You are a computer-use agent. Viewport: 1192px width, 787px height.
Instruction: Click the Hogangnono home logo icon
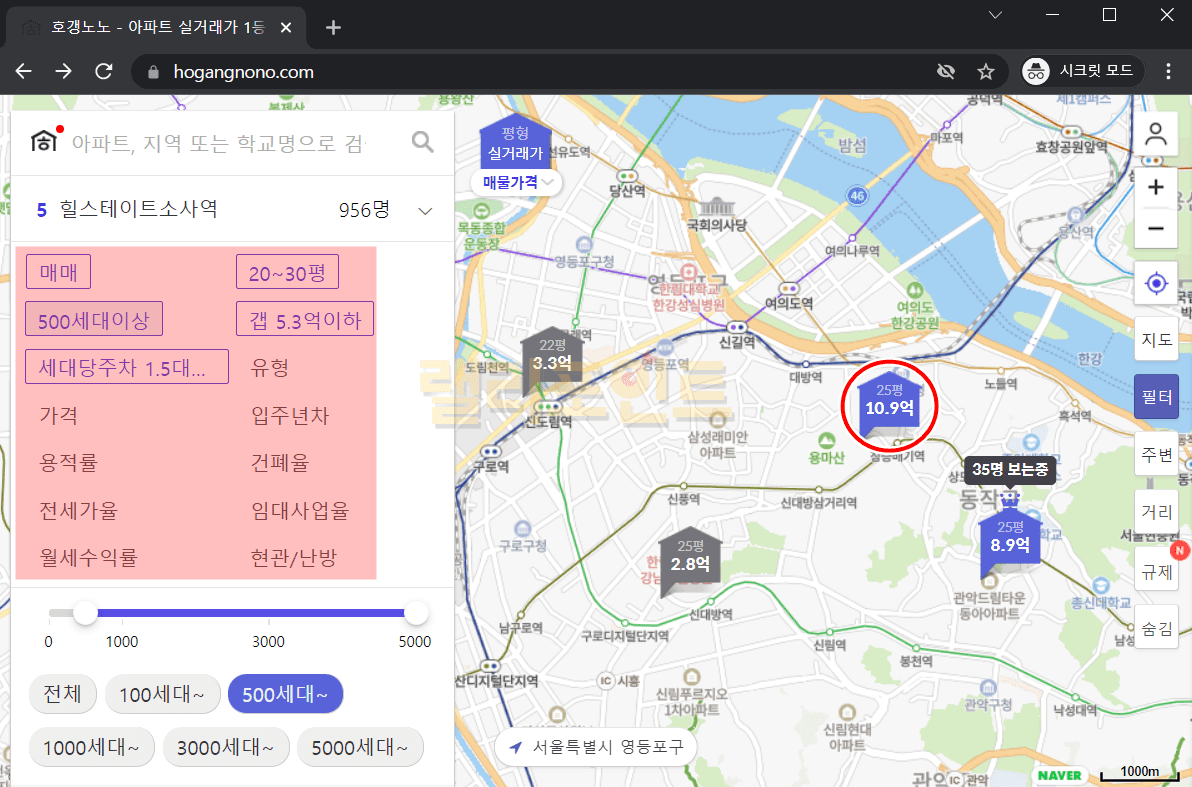[x=44, y=142]
